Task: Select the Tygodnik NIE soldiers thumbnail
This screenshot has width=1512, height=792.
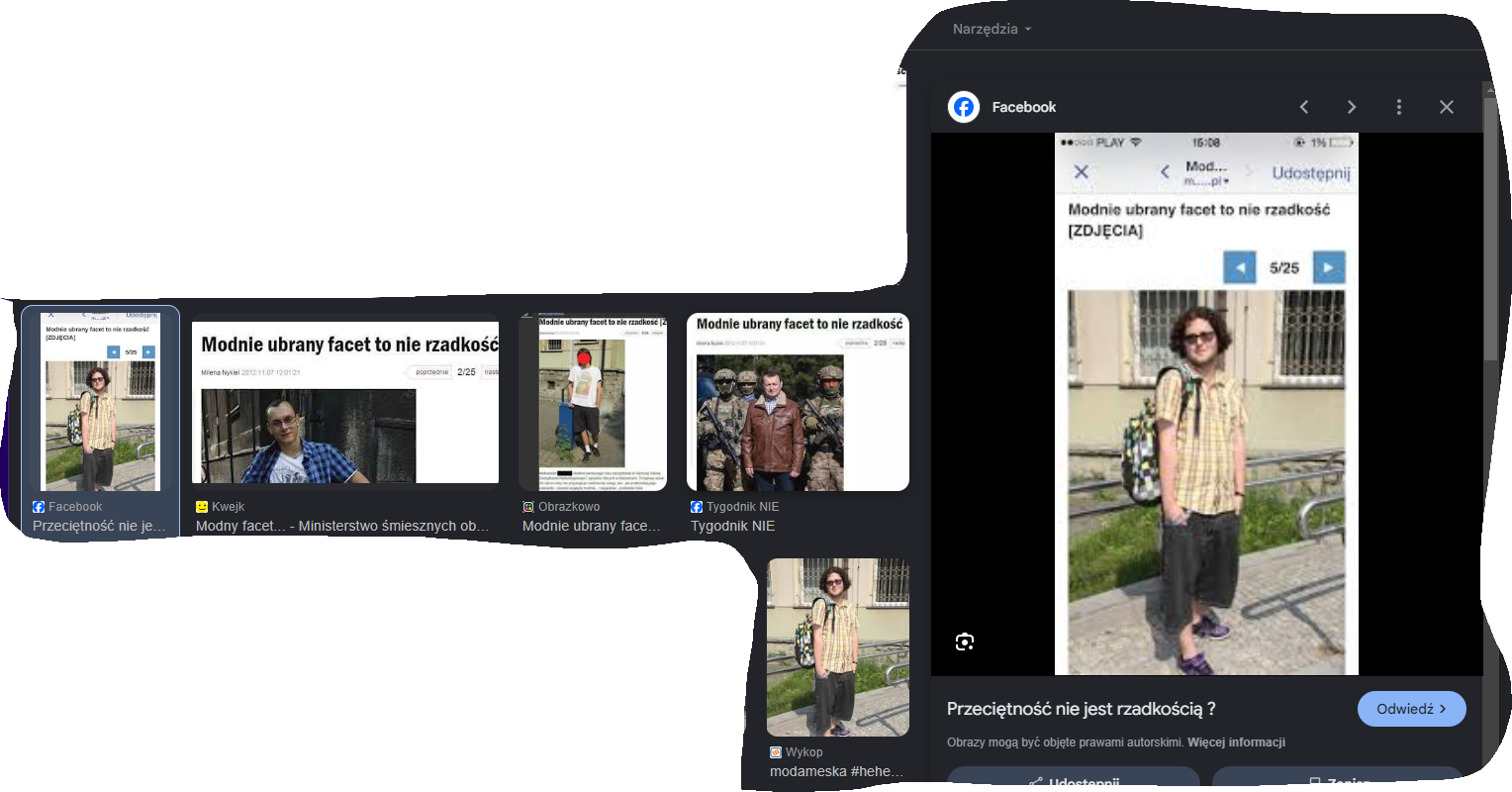Action: click(x=798, y=402)
